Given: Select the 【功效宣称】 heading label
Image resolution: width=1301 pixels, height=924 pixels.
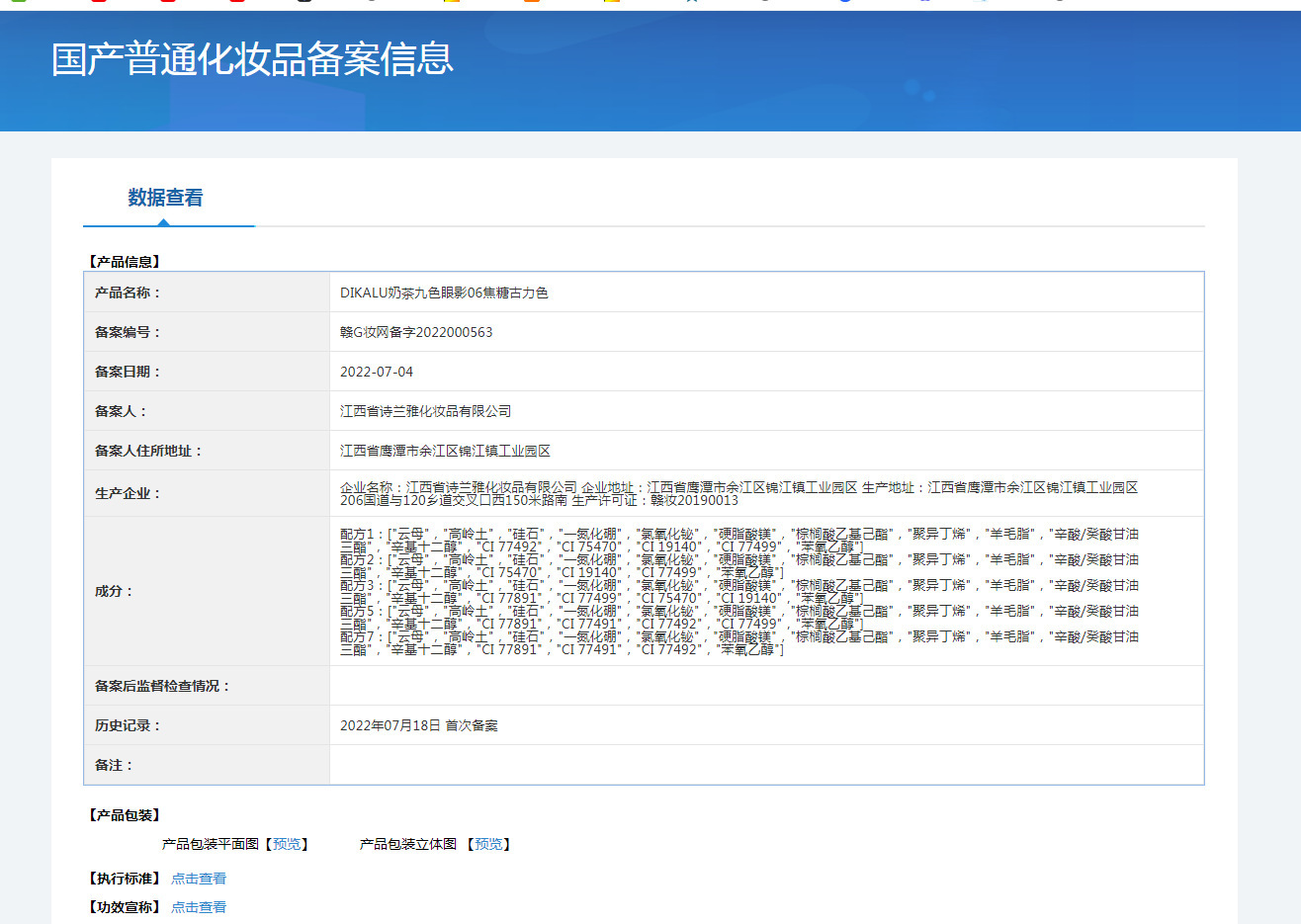Looking at the screenshot, I should [x=124, y=907].
